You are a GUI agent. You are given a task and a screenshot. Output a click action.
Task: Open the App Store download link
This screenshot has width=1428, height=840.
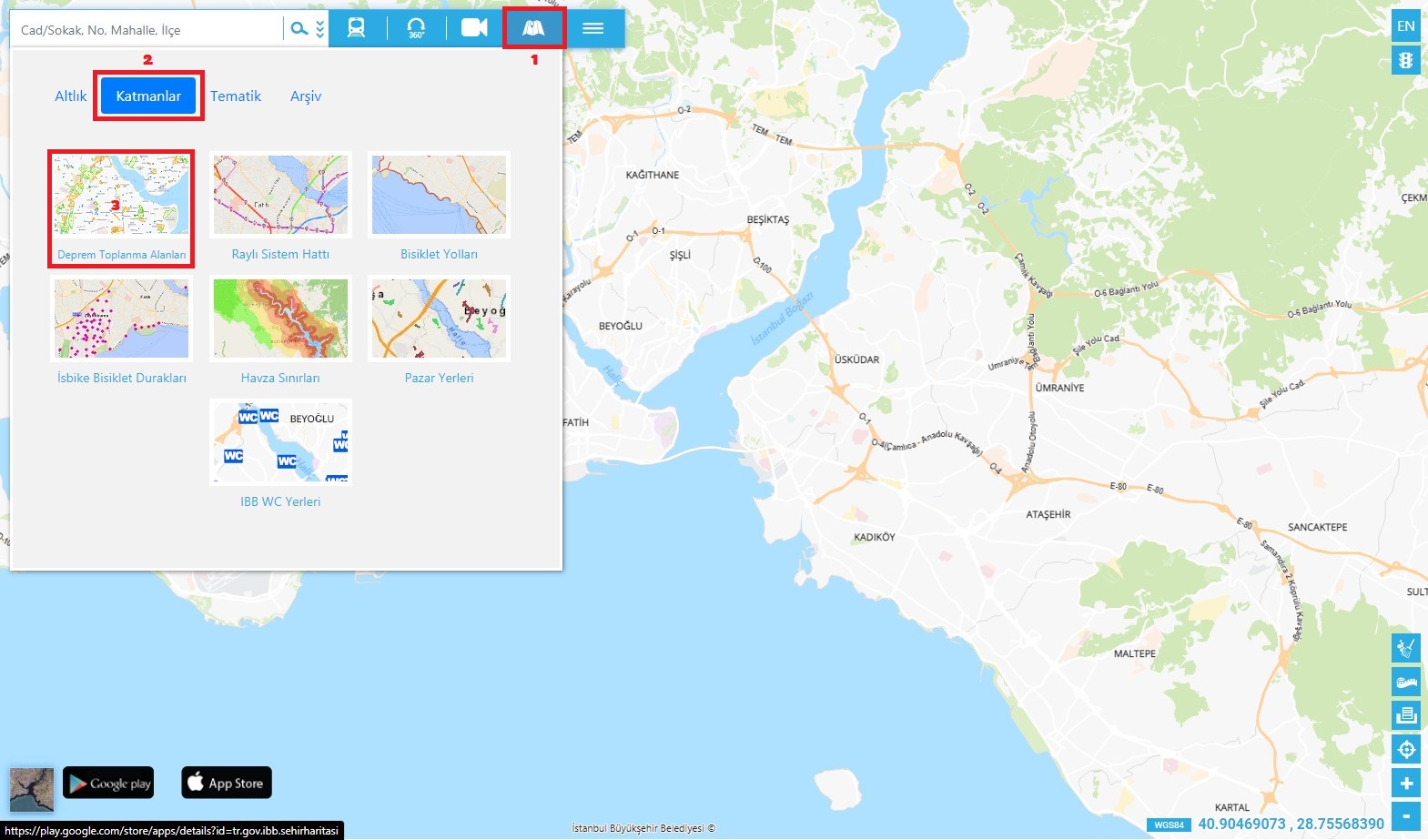[x=227, y=783]
